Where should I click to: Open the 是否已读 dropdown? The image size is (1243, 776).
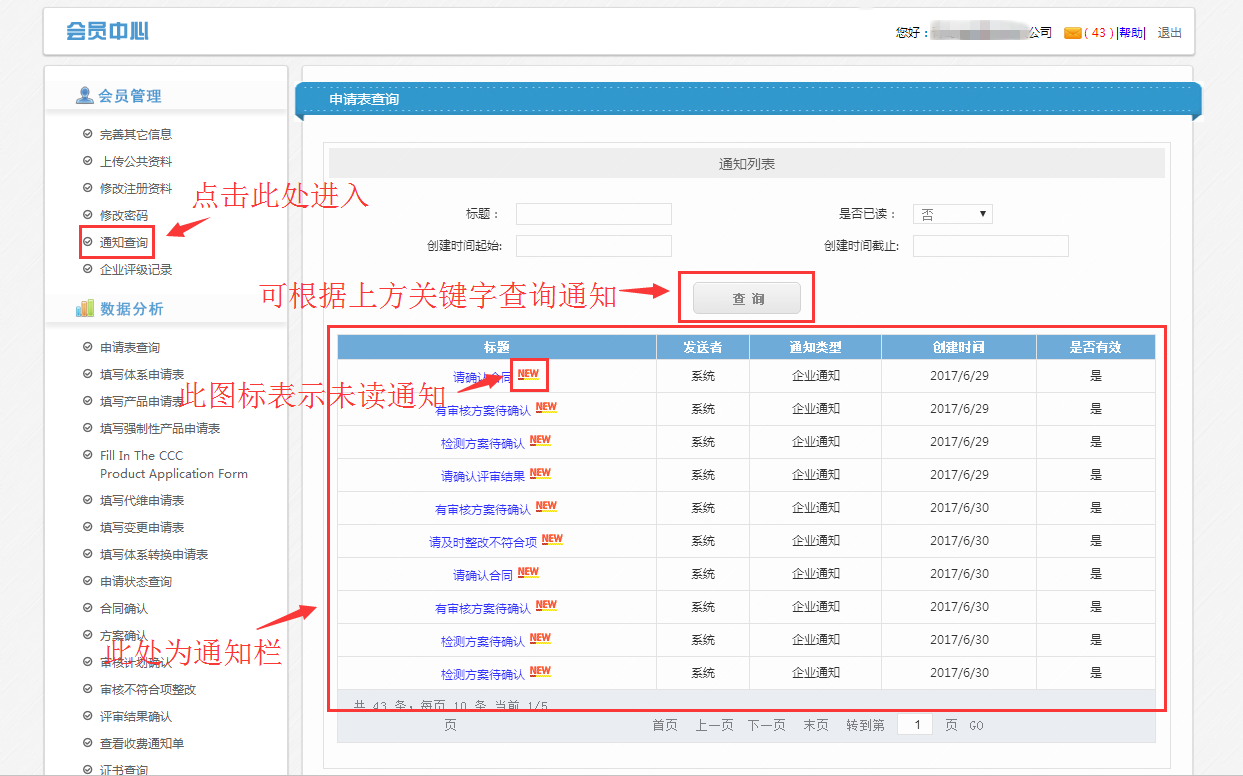[x=952, y=214]
